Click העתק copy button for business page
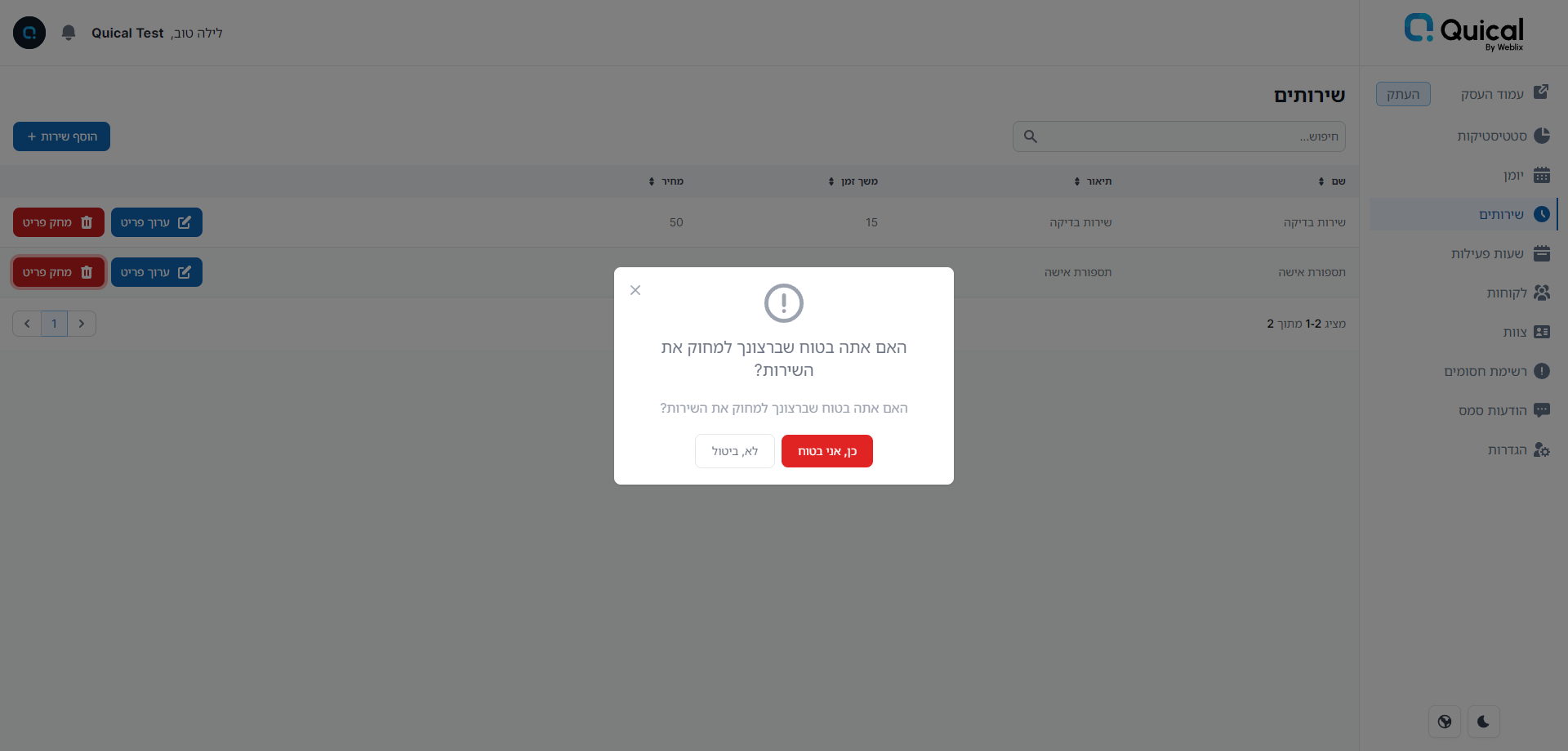 tap(1403, 94)
